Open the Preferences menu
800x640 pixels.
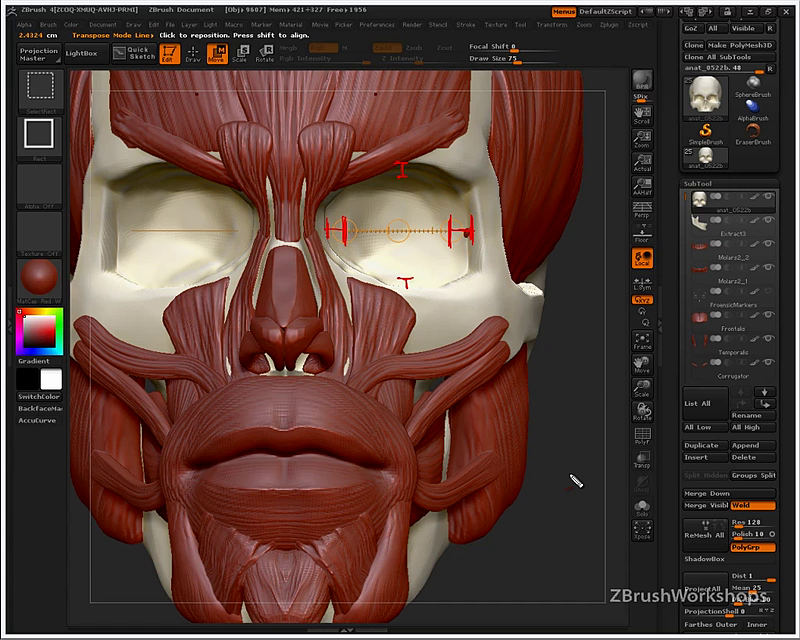377,24
